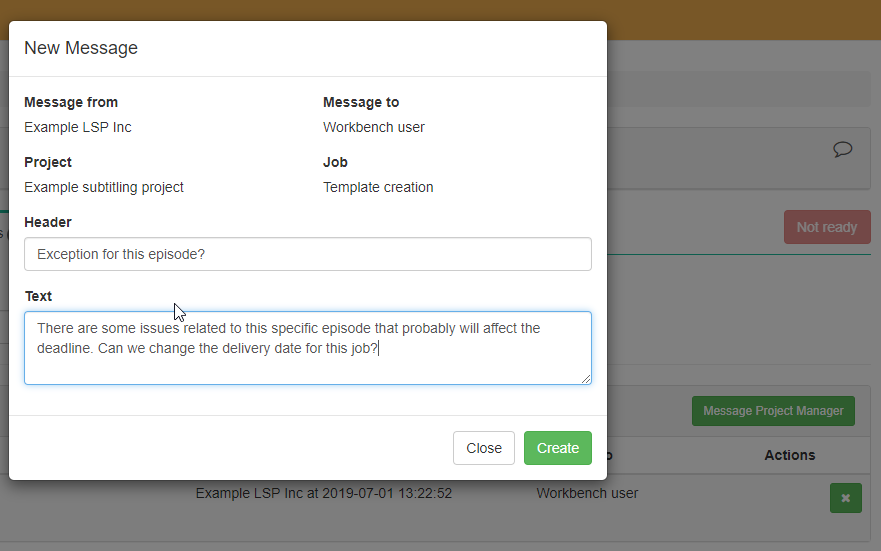This screenshot has height=551, width=881.
Task: Click the Create button in New Message dialog
Action: [557, 448]
